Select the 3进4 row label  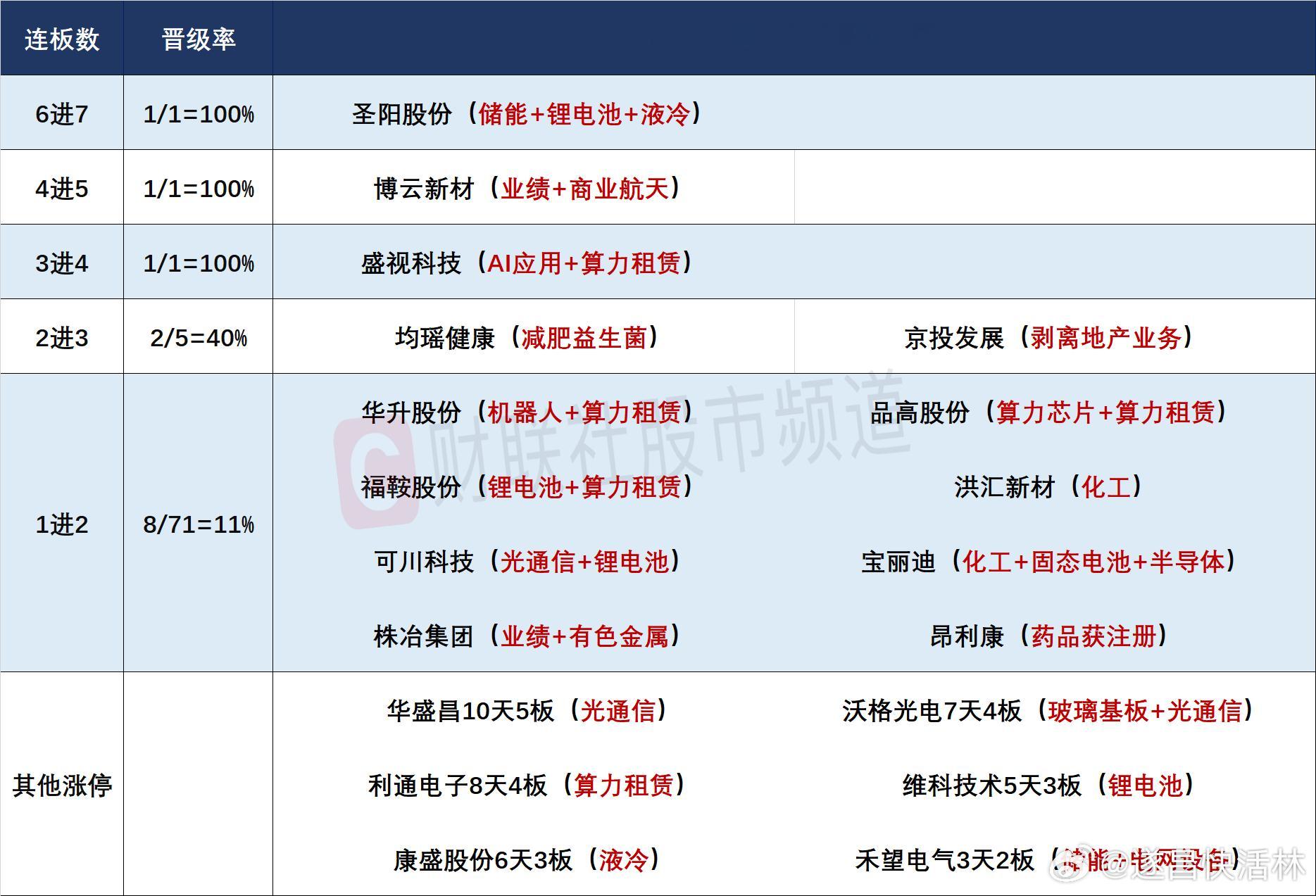[x=62, y=263]
